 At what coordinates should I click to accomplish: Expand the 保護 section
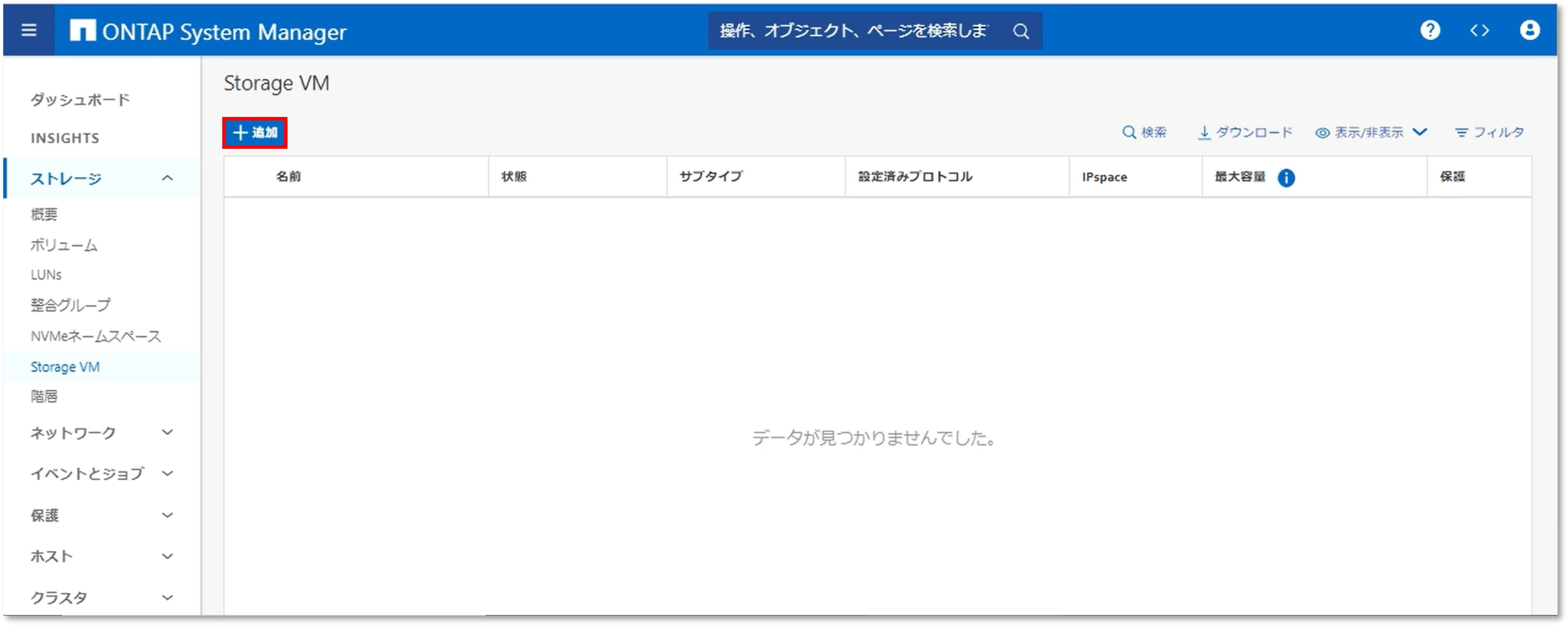tap(102, 516)
